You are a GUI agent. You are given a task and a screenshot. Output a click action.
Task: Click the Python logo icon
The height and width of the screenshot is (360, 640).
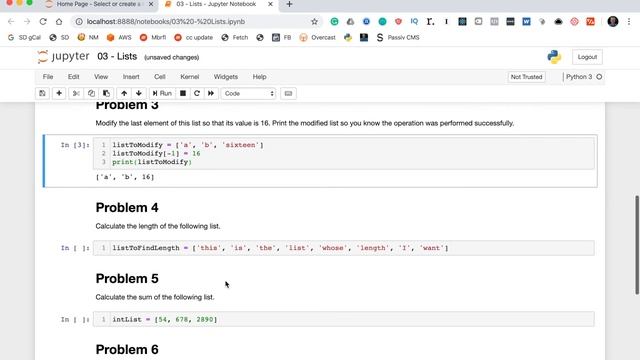tap(554, 57)
